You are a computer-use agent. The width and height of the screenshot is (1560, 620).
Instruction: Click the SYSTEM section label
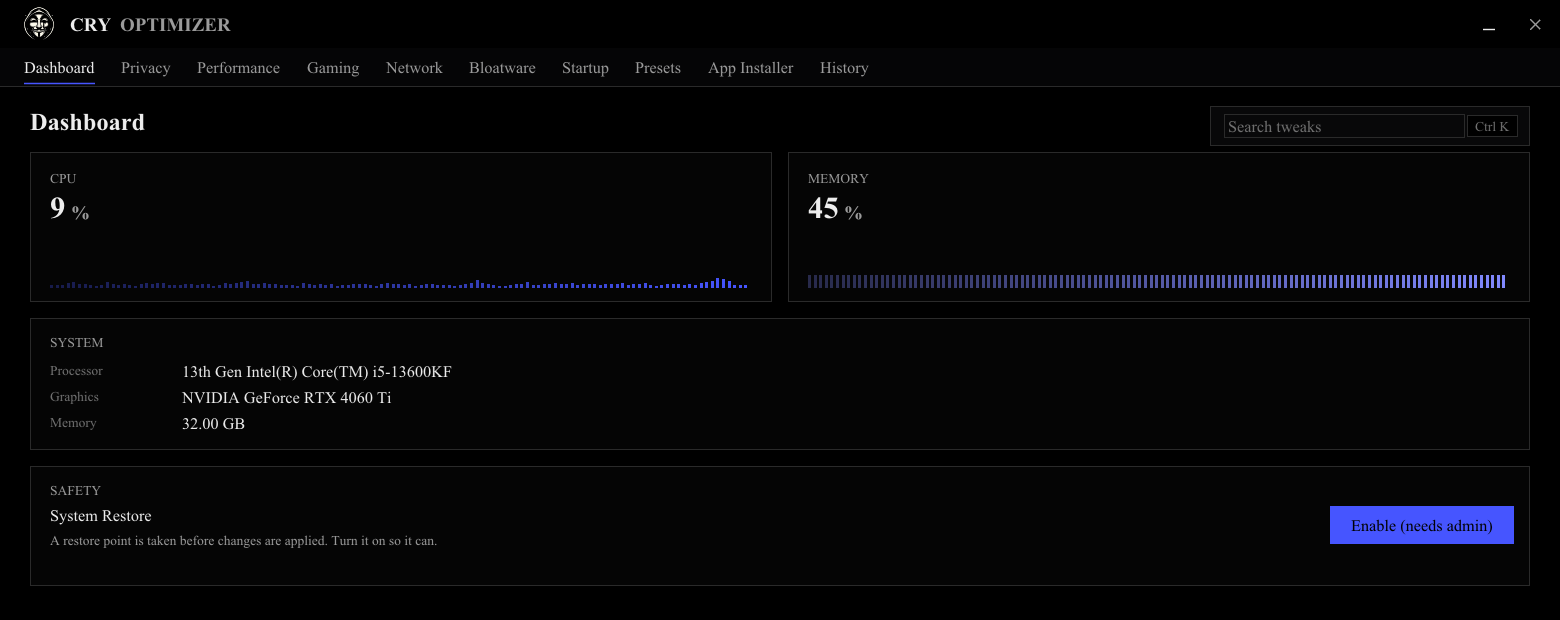[x=77, y=343]
